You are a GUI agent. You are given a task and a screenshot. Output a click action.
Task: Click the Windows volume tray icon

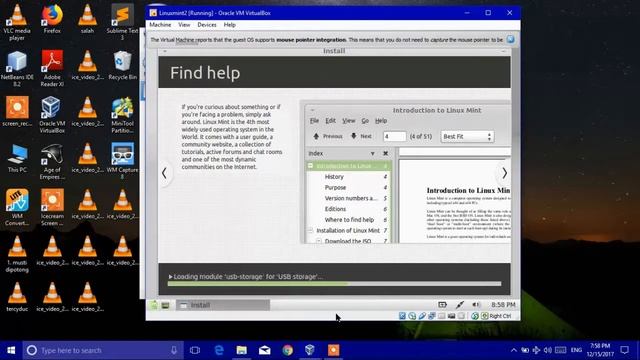pos(548,350)
